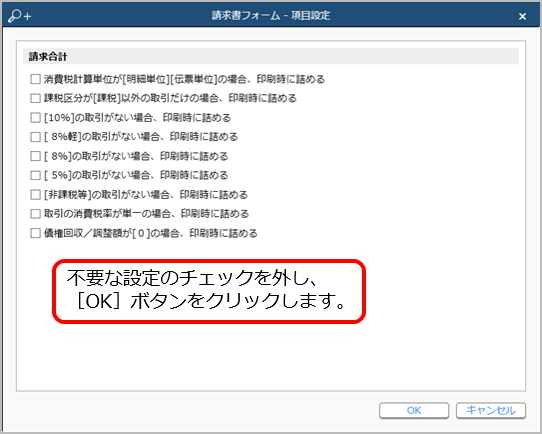
Task: Select the 請求合計 section header
Action: coord(271,56)
